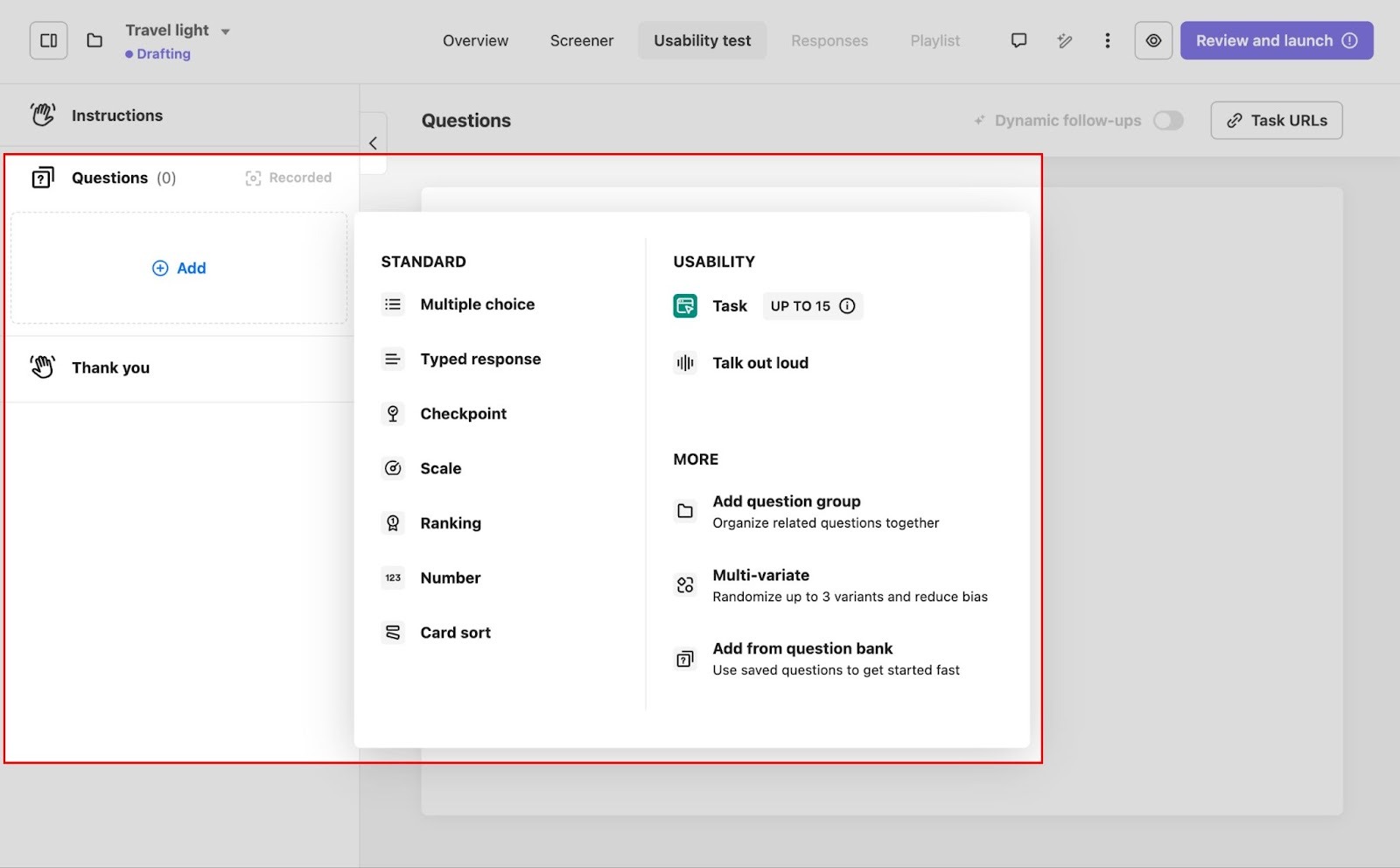Select Multiple choice question type
The image size is (1400, 868).
coord(477,304)
